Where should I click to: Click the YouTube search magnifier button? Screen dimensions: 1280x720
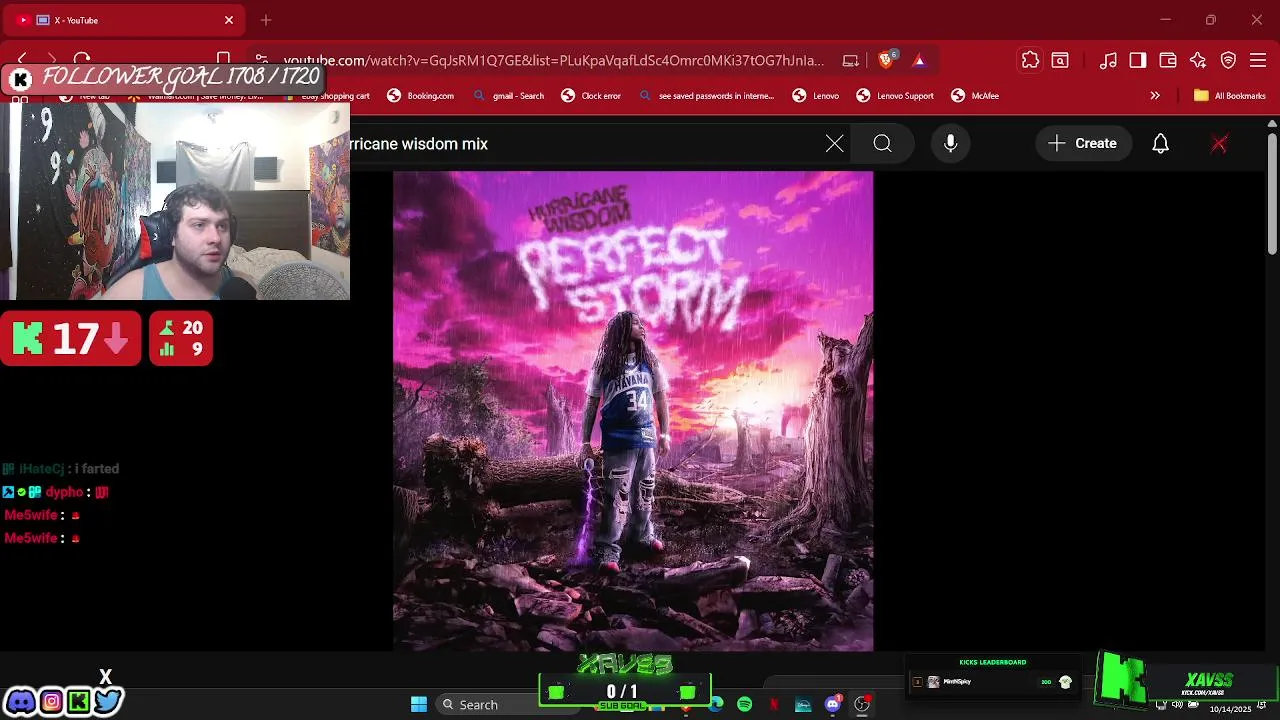click(882, 144)
